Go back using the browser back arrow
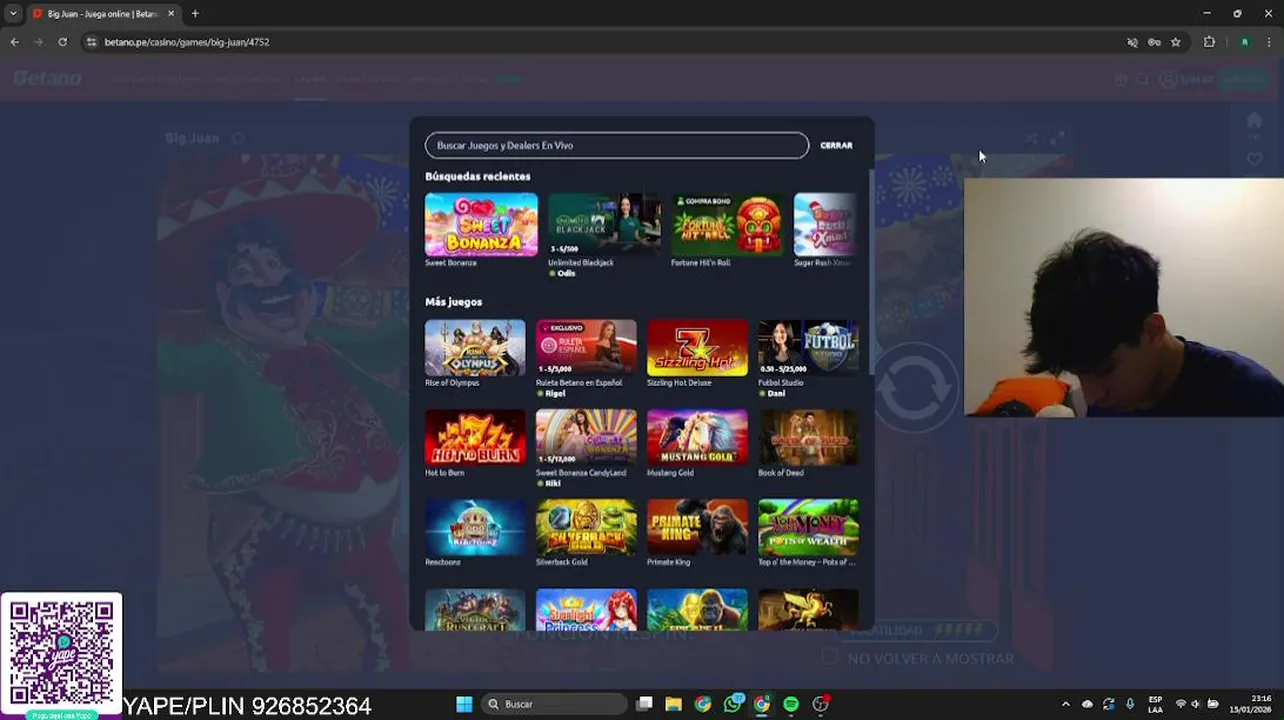This screenshot has height=720, width=1284. pyautogui.click(x=14, y=42)
